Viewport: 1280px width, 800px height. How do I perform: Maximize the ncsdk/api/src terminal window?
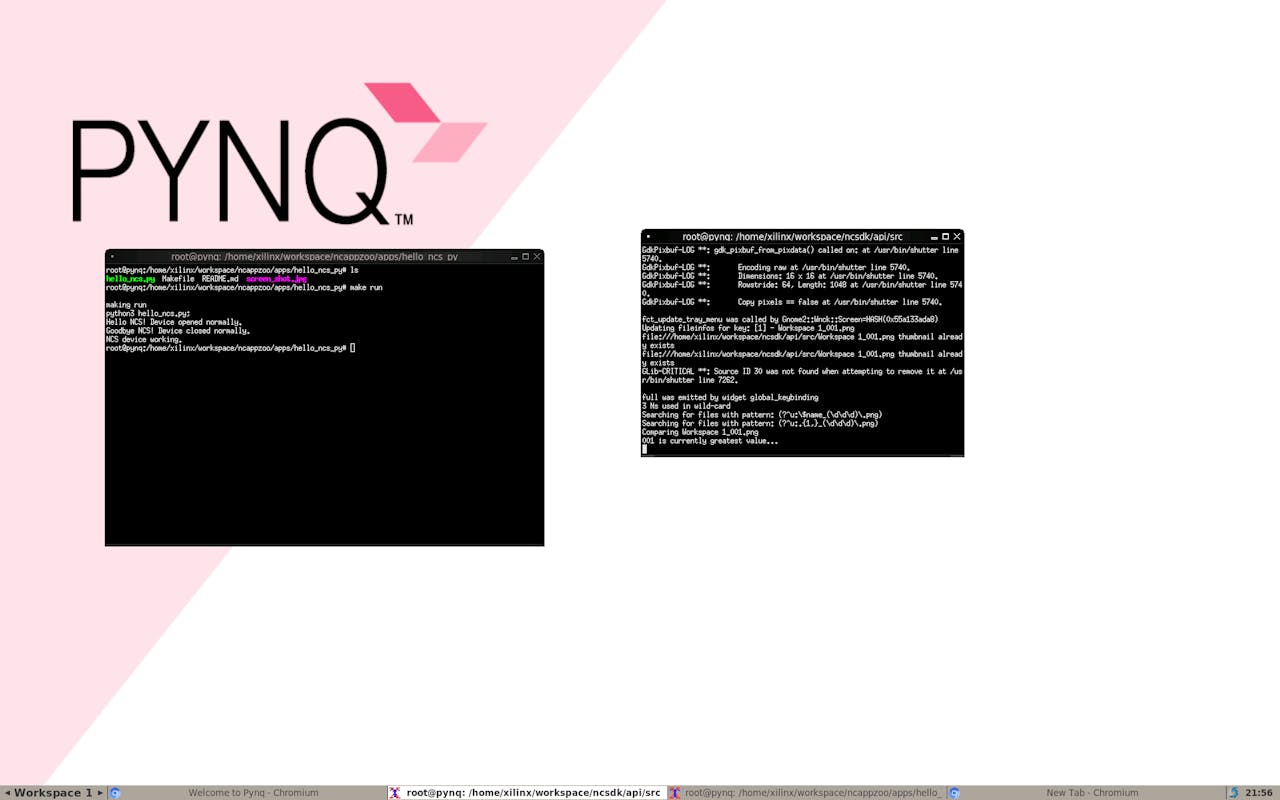pos(946,237)
